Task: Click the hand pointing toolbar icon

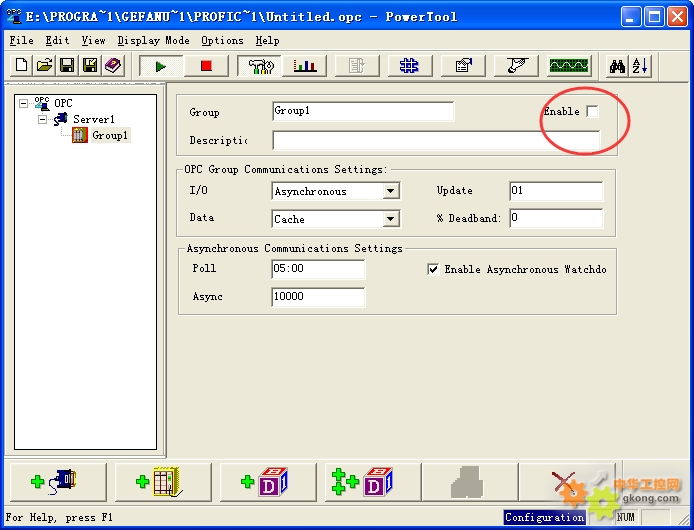Action: [x=516, y=66]
